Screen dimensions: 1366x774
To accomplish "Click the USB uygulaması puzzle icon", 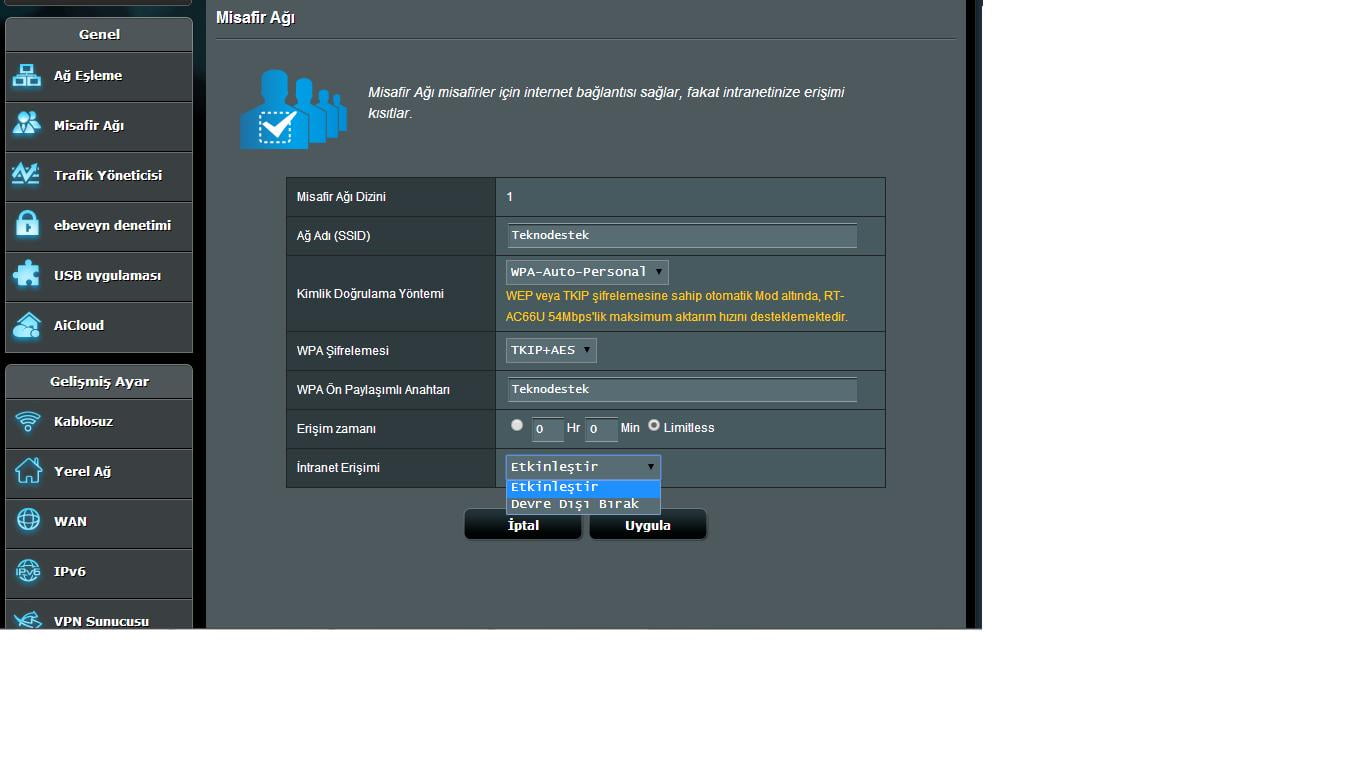I will [x=27, y=275].
